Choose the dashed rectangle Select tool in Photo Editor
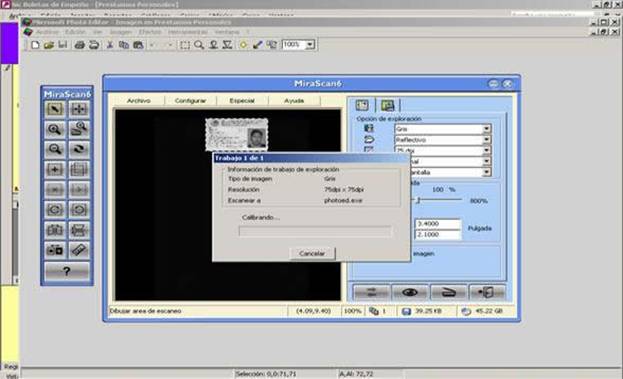The height and width of the screenshot is (379, 623). point(185,44)
